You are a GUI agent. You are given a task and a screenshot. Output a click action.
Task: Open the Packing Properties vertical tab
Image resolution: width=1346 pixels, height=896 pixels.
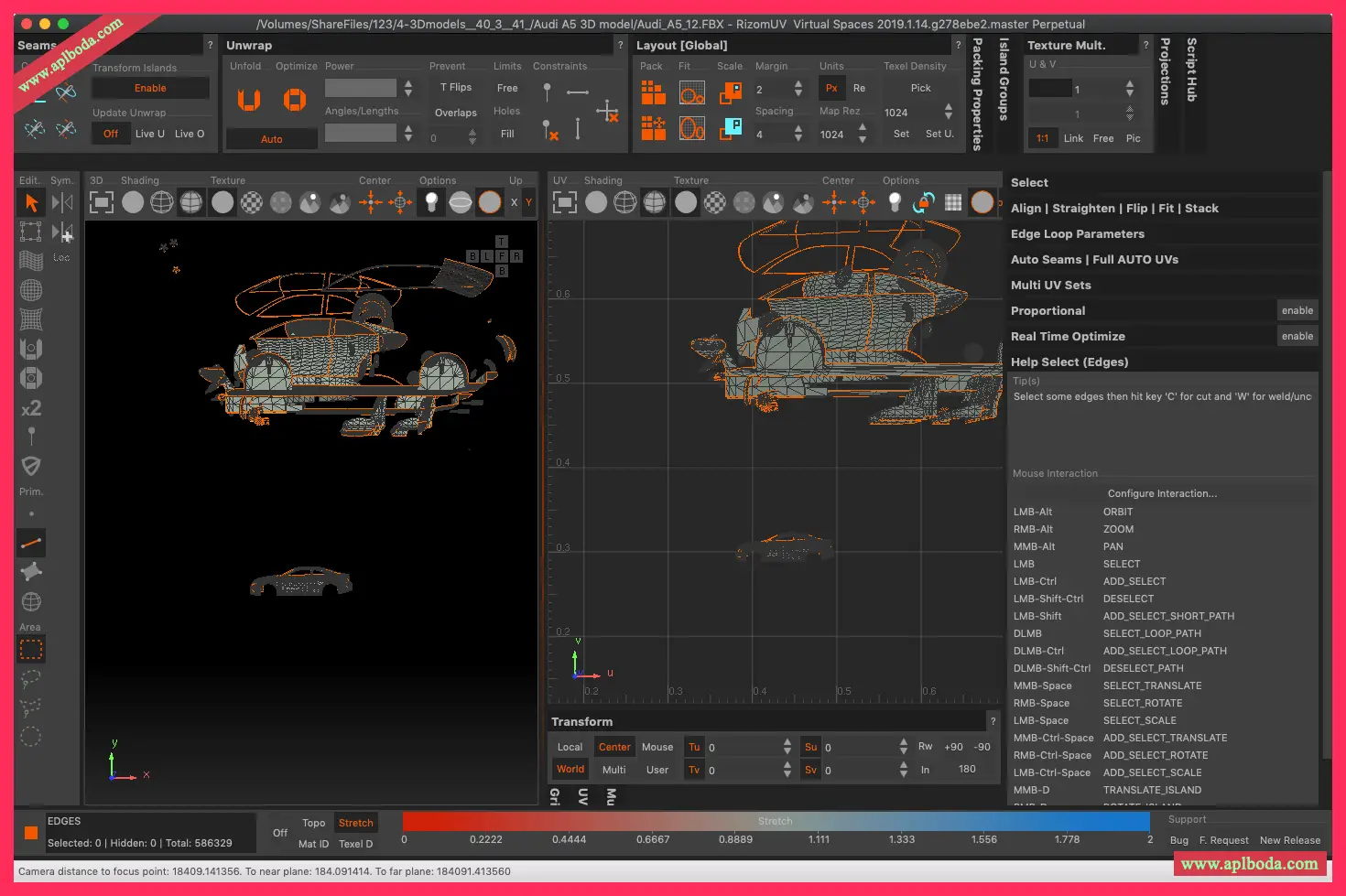(977, 93)
